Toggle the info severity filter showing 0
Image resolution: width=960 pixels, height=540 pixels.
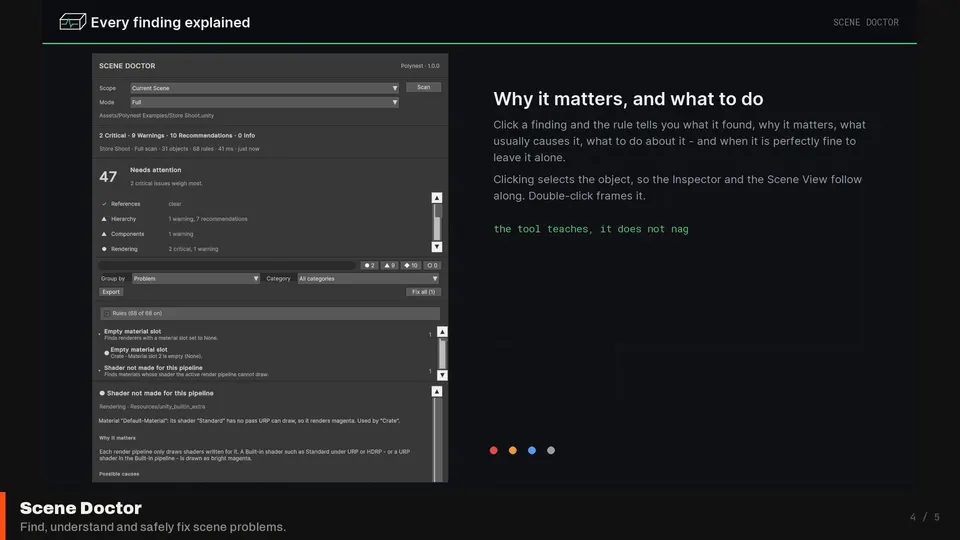click(x=432, y=265)
